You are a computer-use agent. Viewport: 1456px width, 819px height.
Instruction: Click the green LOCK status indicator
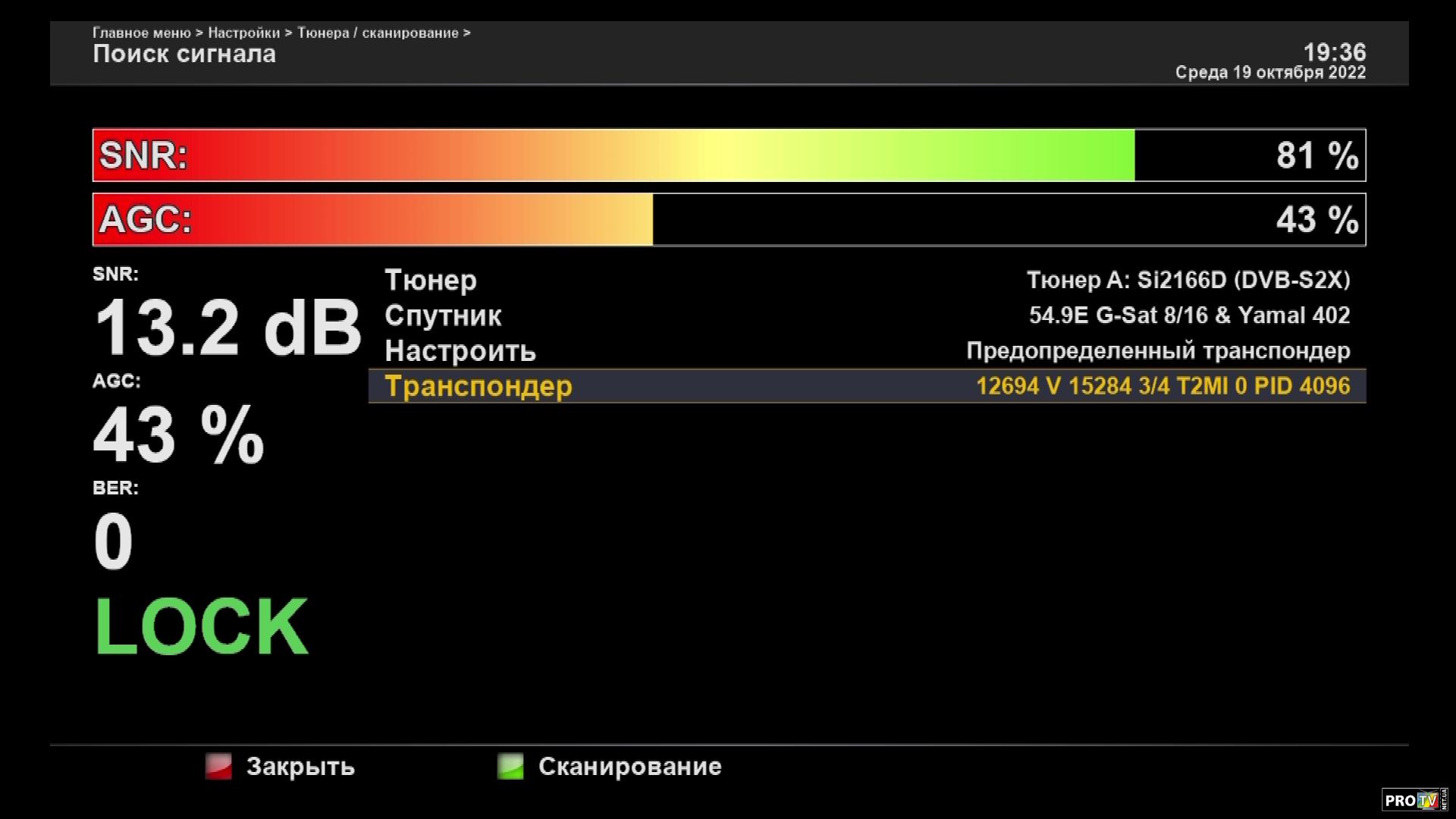201,626
